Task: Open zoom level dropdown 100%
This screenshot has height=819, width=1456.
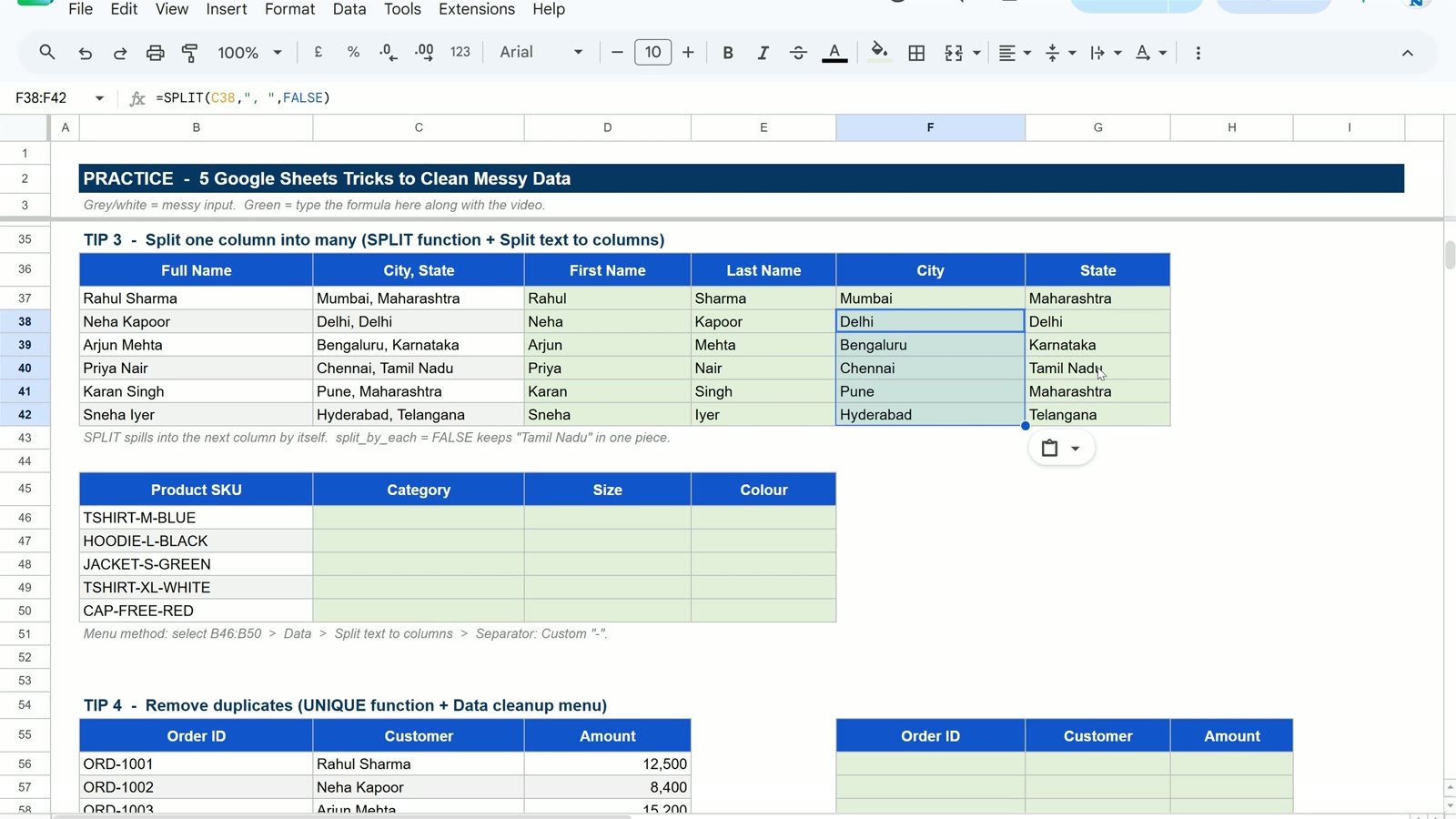Action: pos(249,53)
